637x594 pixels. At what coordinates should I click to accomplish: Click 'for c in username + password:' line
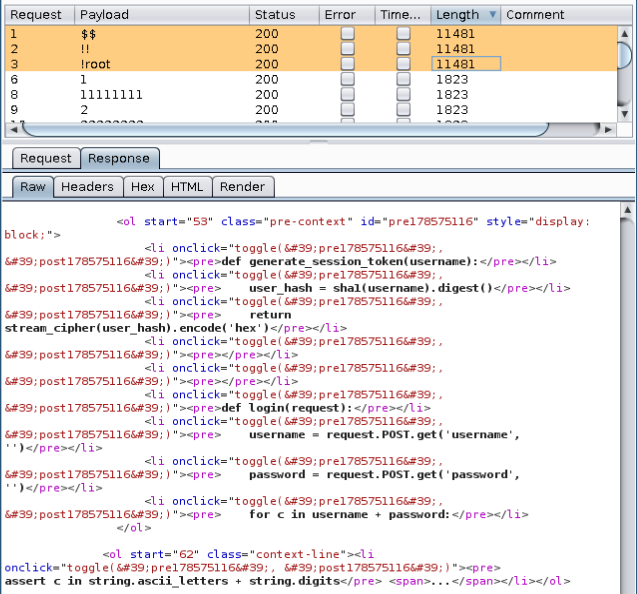(349, 514)
